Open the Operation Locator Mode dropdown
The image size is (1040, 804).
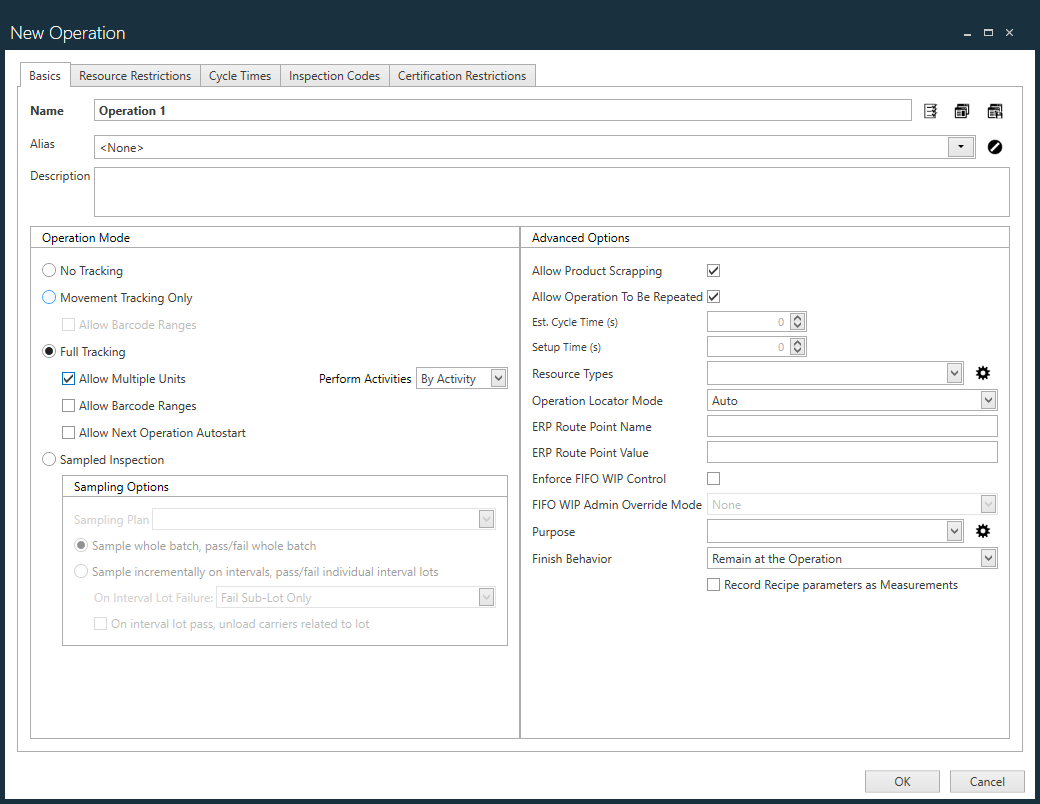click(x=988, y=399)
